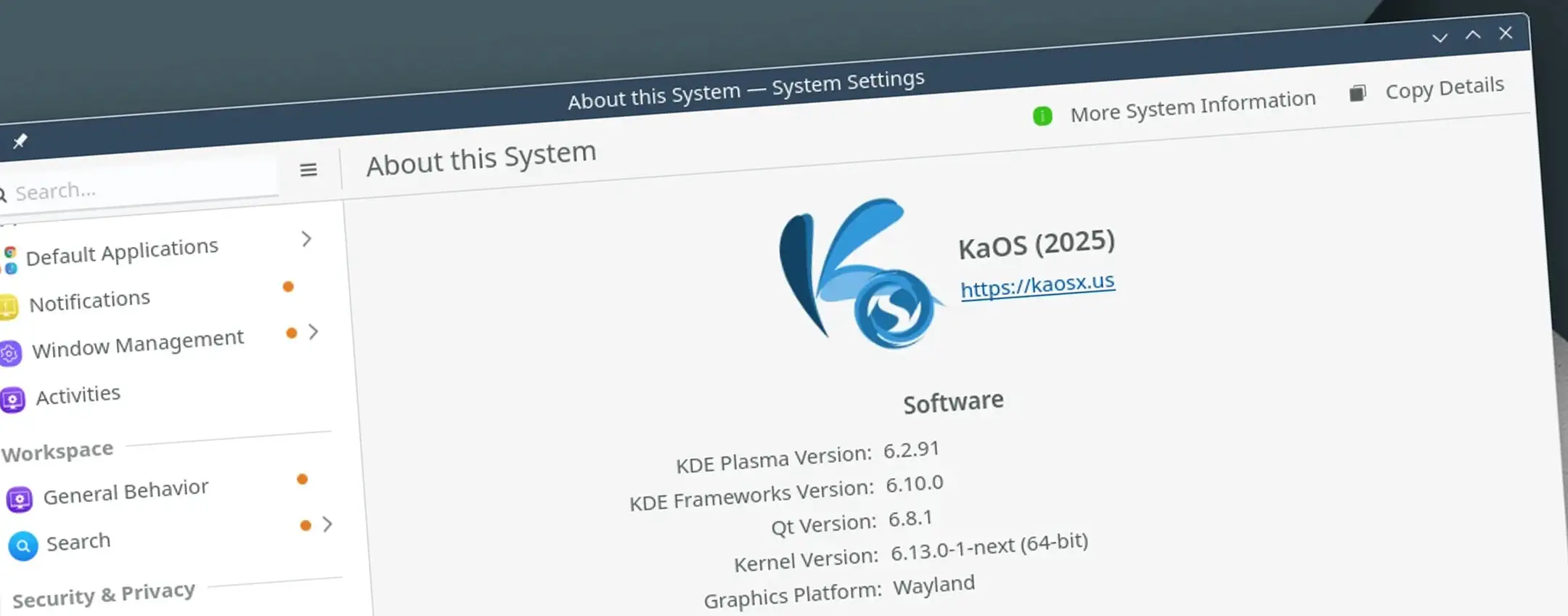Open the hamburger menu beside the search field
This screenshot has height=616, width=1568.
309,170
